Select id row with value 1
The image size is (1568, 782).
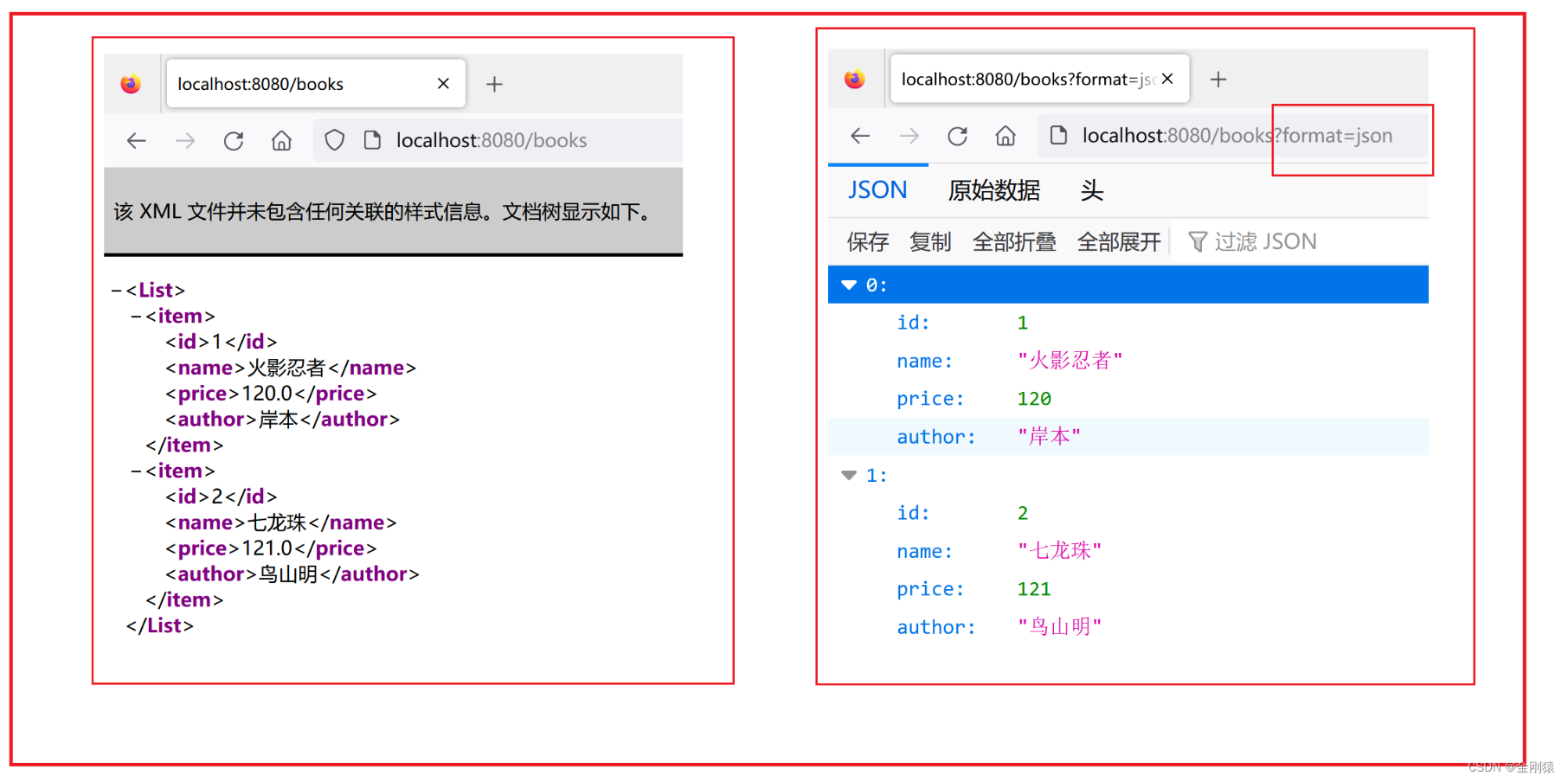[x=1128, y=323]
